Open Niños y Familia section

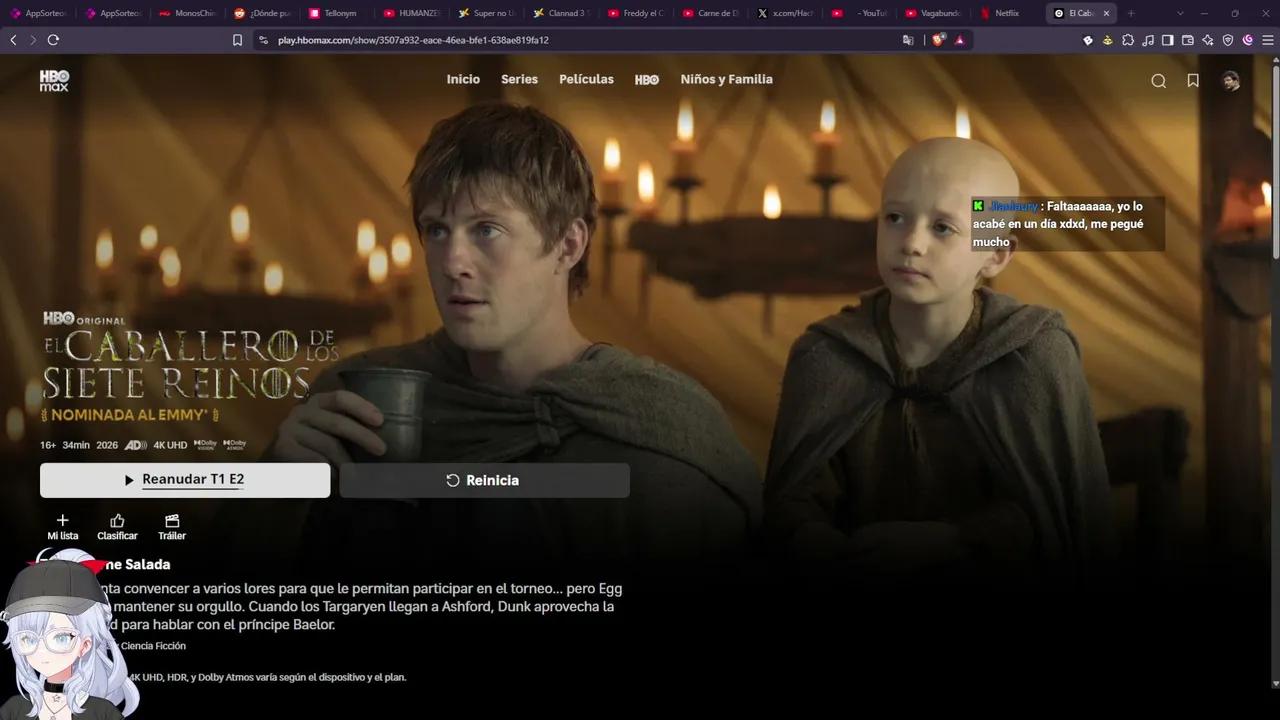point(727,79)
